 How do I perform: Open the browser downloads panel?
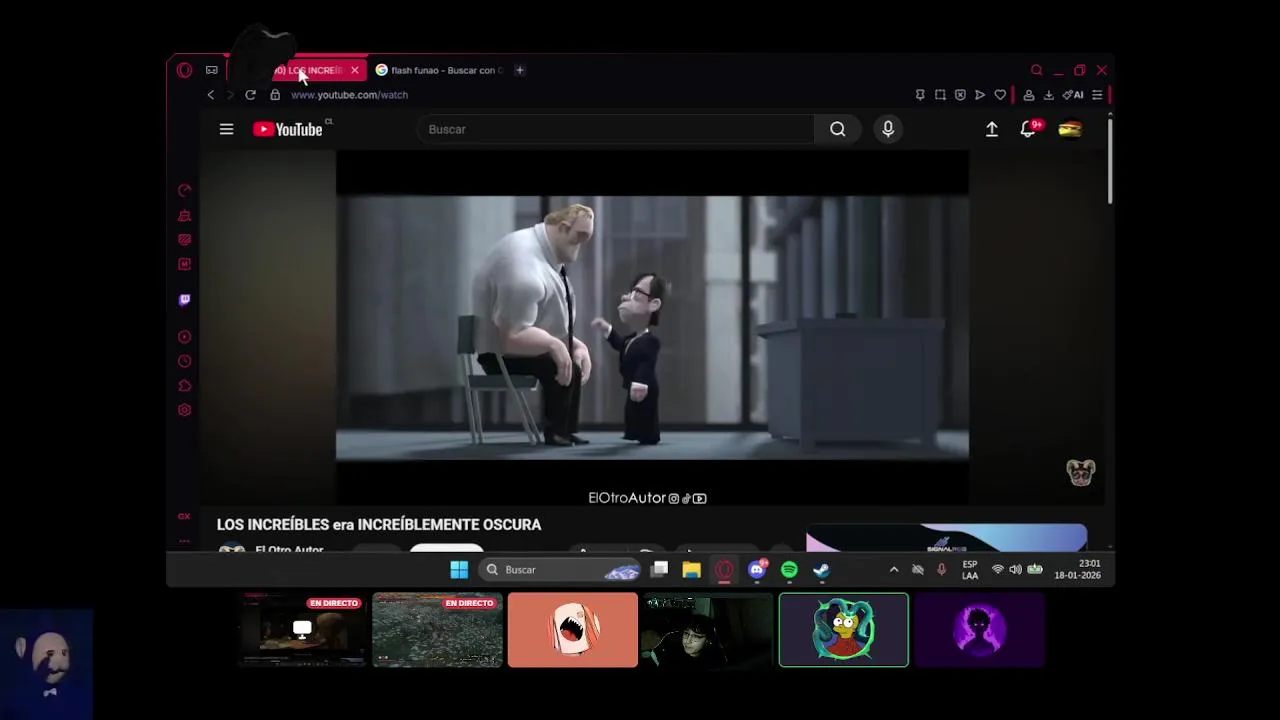point(1048,95)
